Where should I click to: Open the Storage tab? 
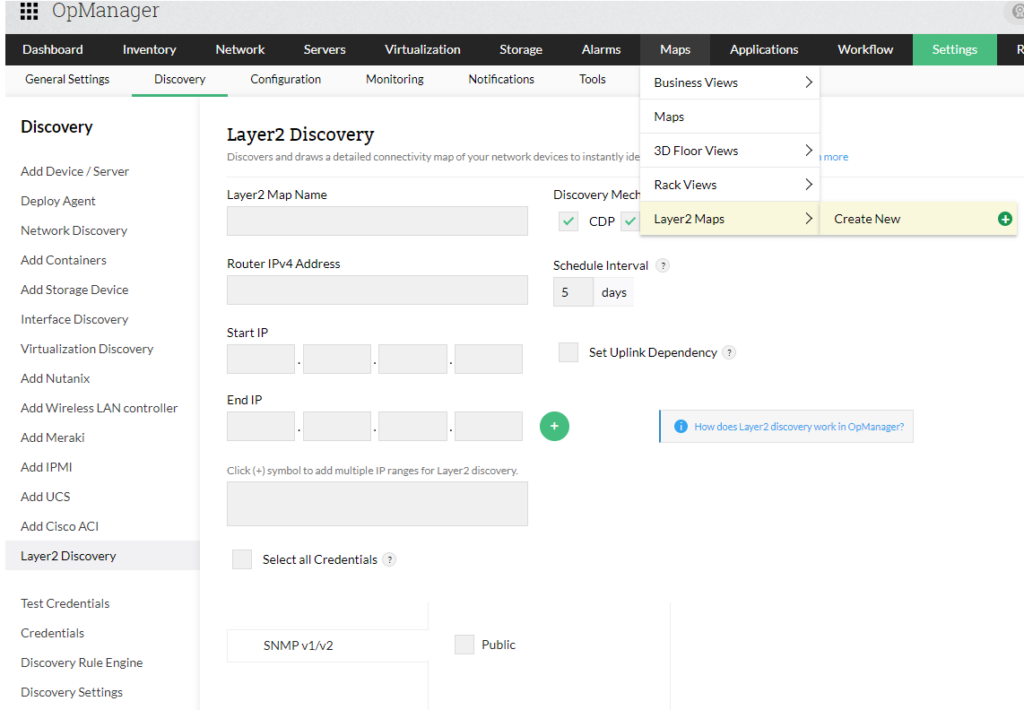click(x=520, y=50)
